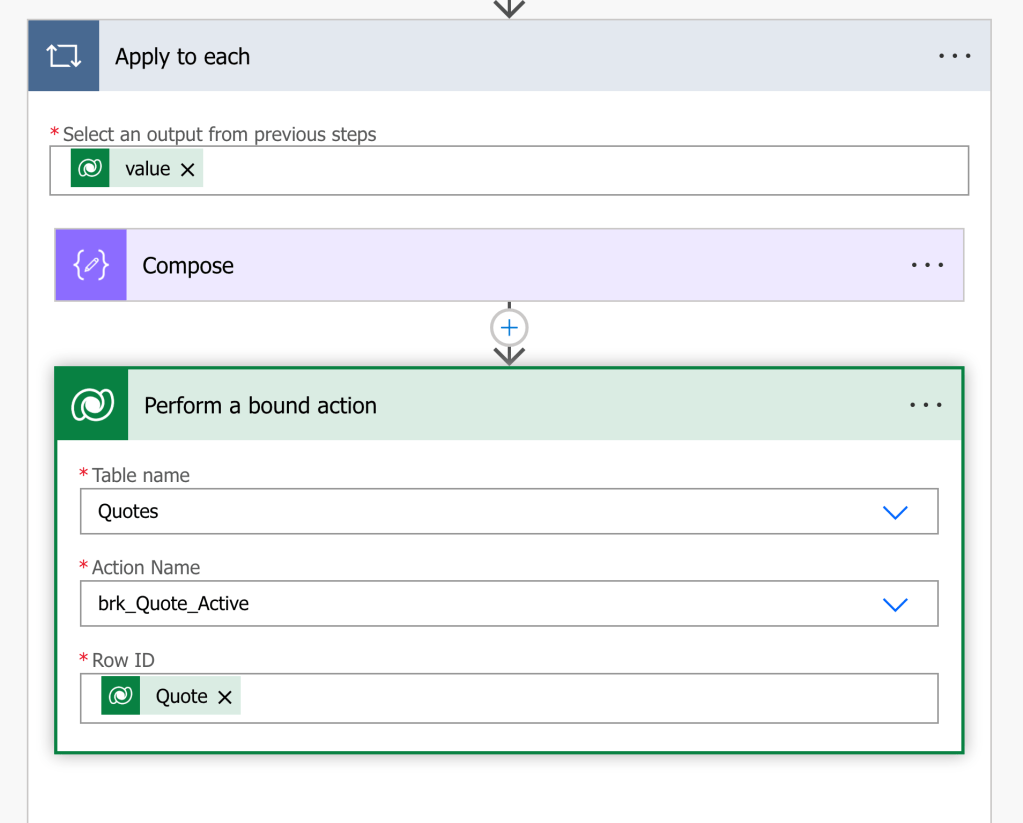Open the Apply to each ellipsis menu
The image size is (1023, 823).
(954, 56)
